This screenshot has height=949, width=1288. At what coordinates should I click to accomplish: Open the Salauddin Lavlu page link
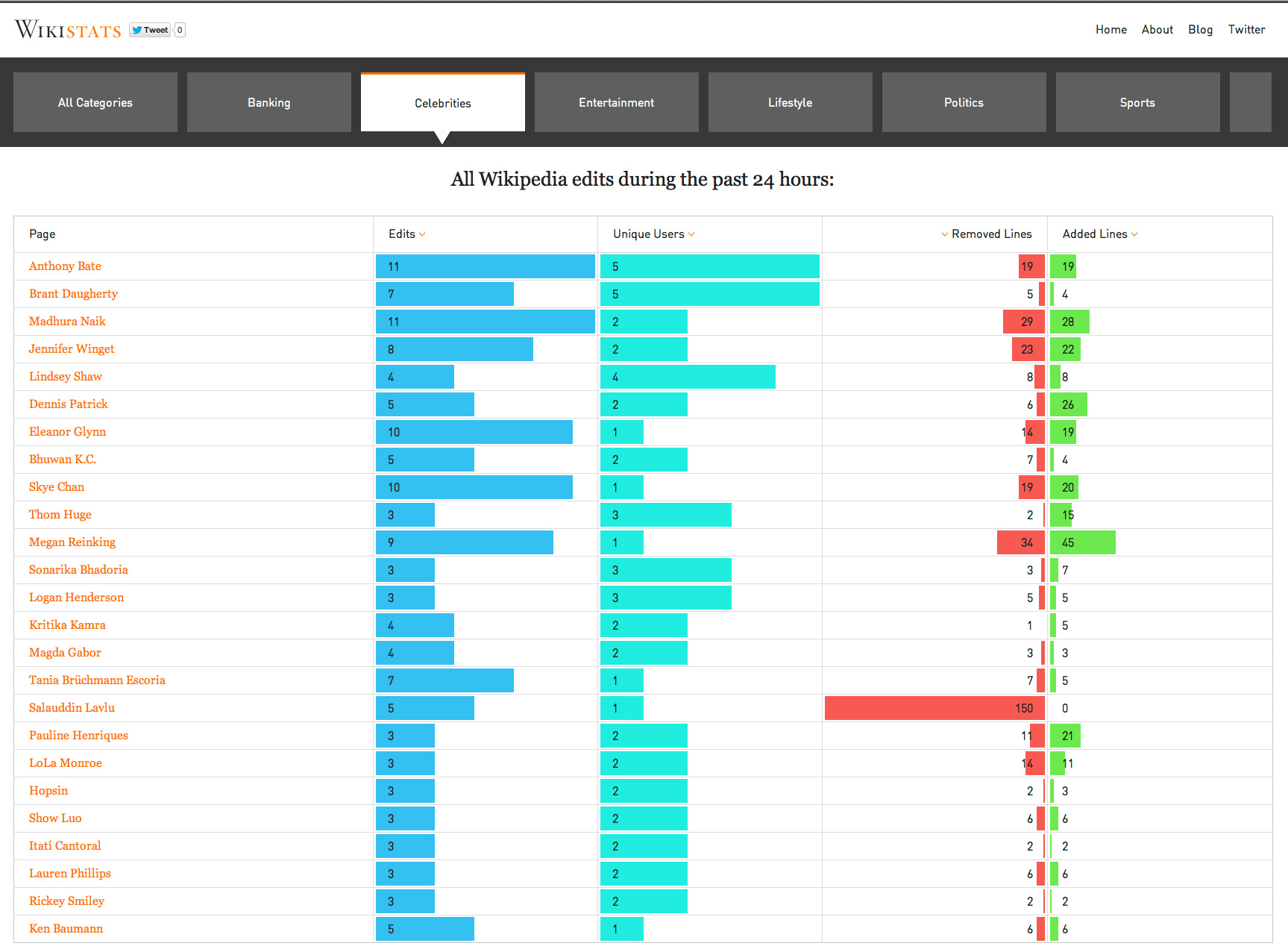coord(71,707)
